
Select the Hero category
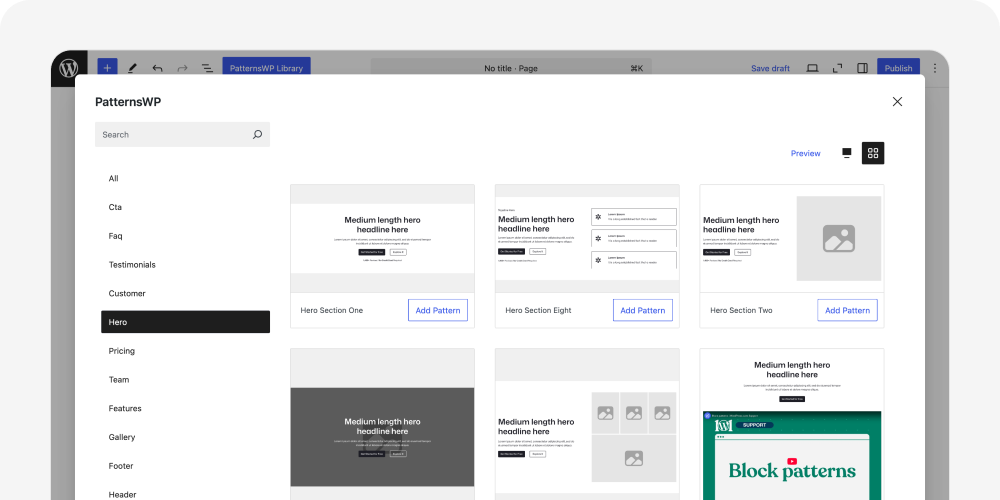tap(186, 322)
